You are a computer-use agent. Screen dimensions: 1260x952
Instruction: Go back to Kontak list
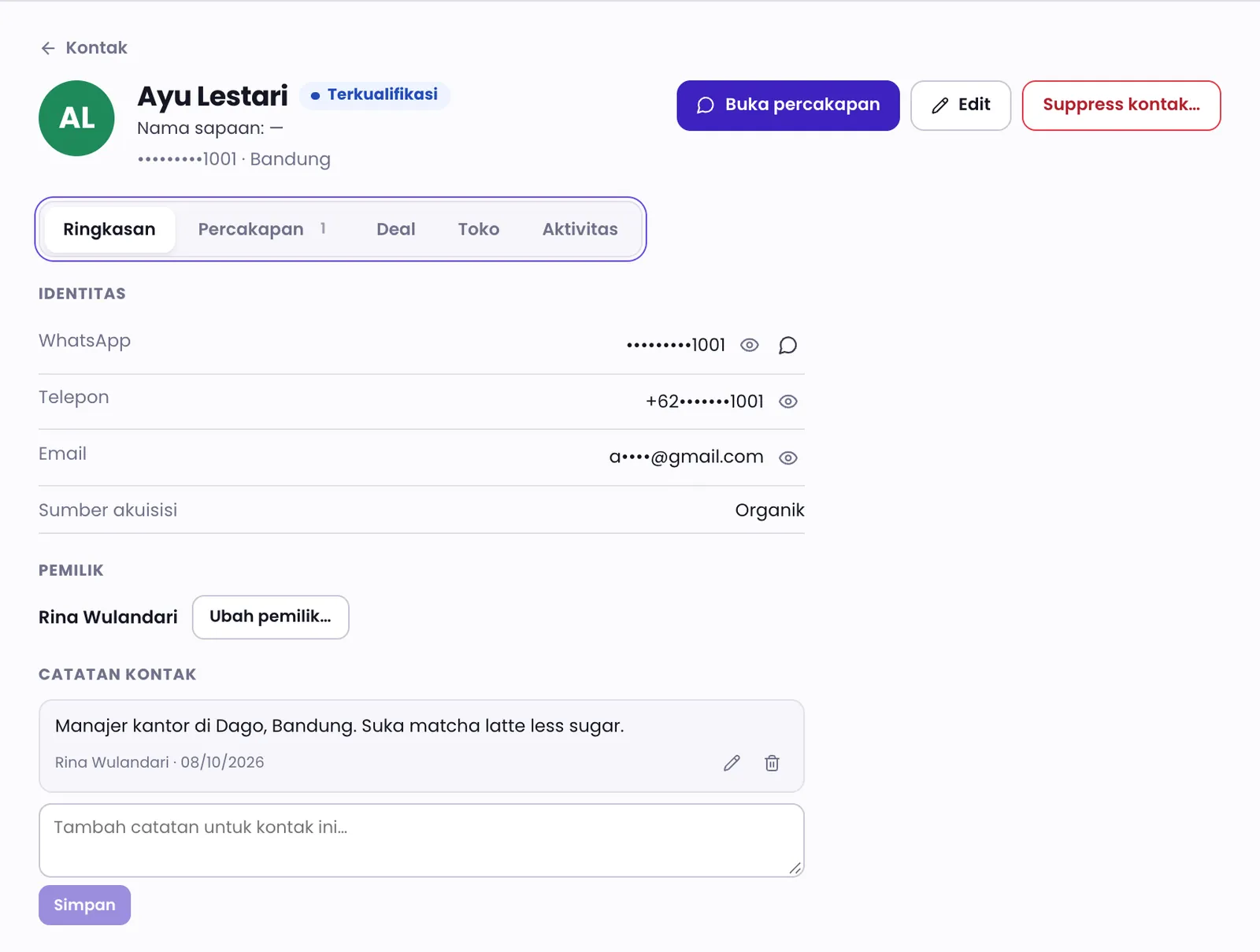tap(83, 48)
